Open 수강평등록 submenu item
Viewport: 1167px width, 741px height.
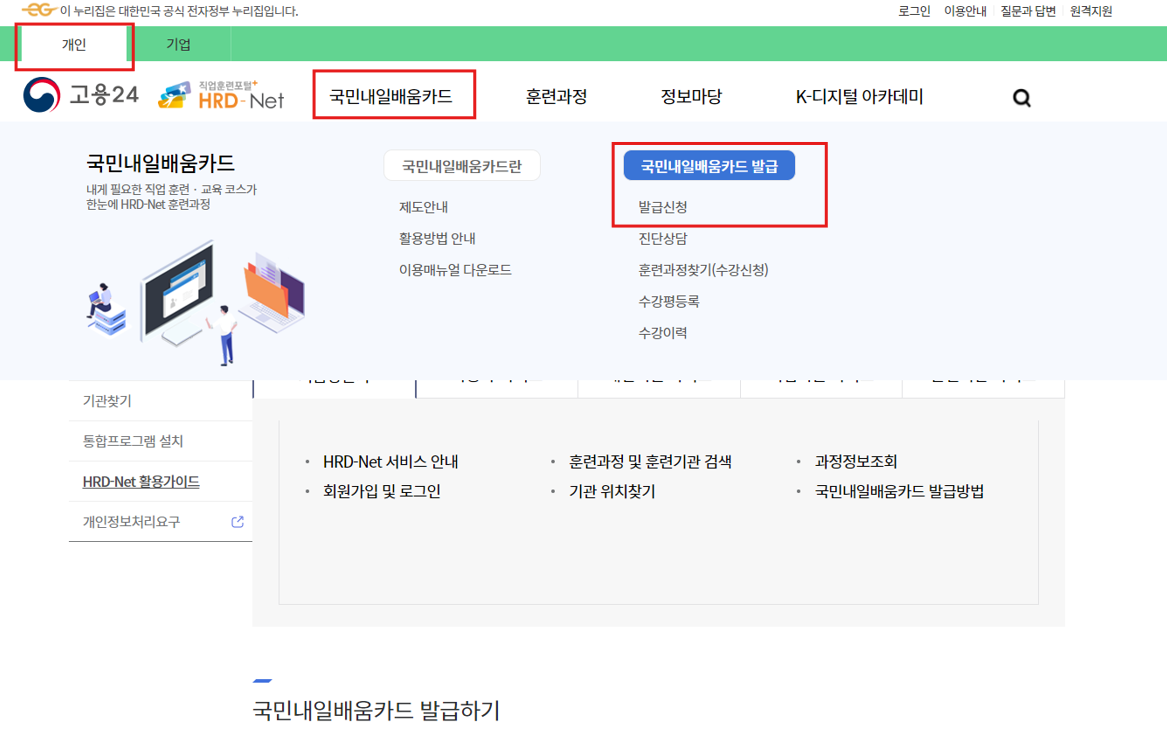click(x=668, y=301)
